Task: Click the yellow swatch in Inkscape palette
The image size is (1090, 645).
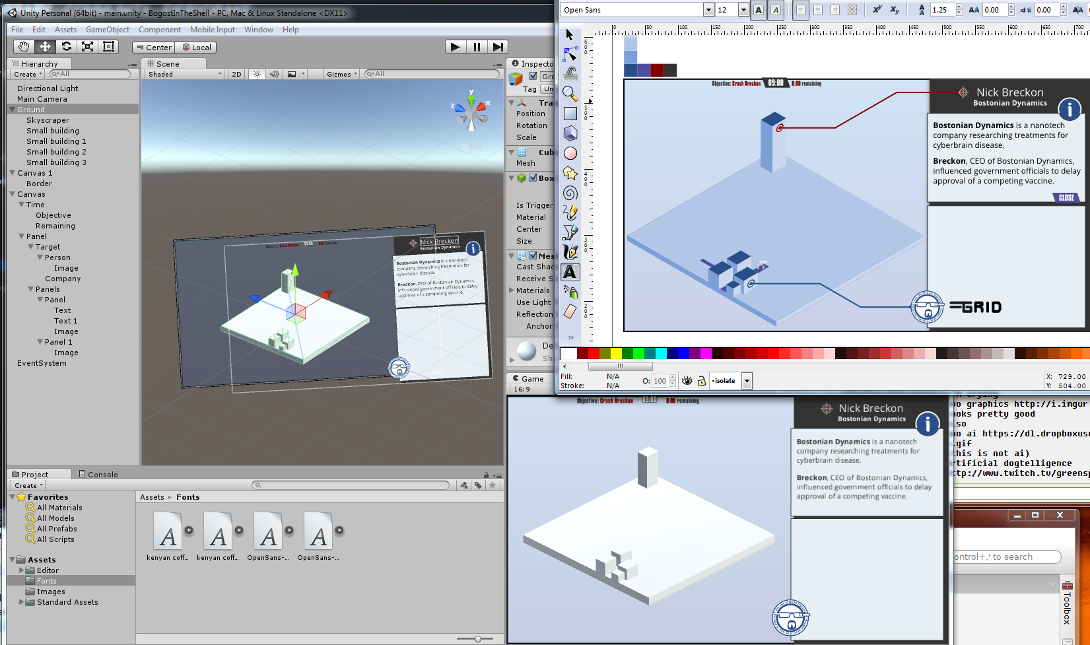Action: pos(616,353)
